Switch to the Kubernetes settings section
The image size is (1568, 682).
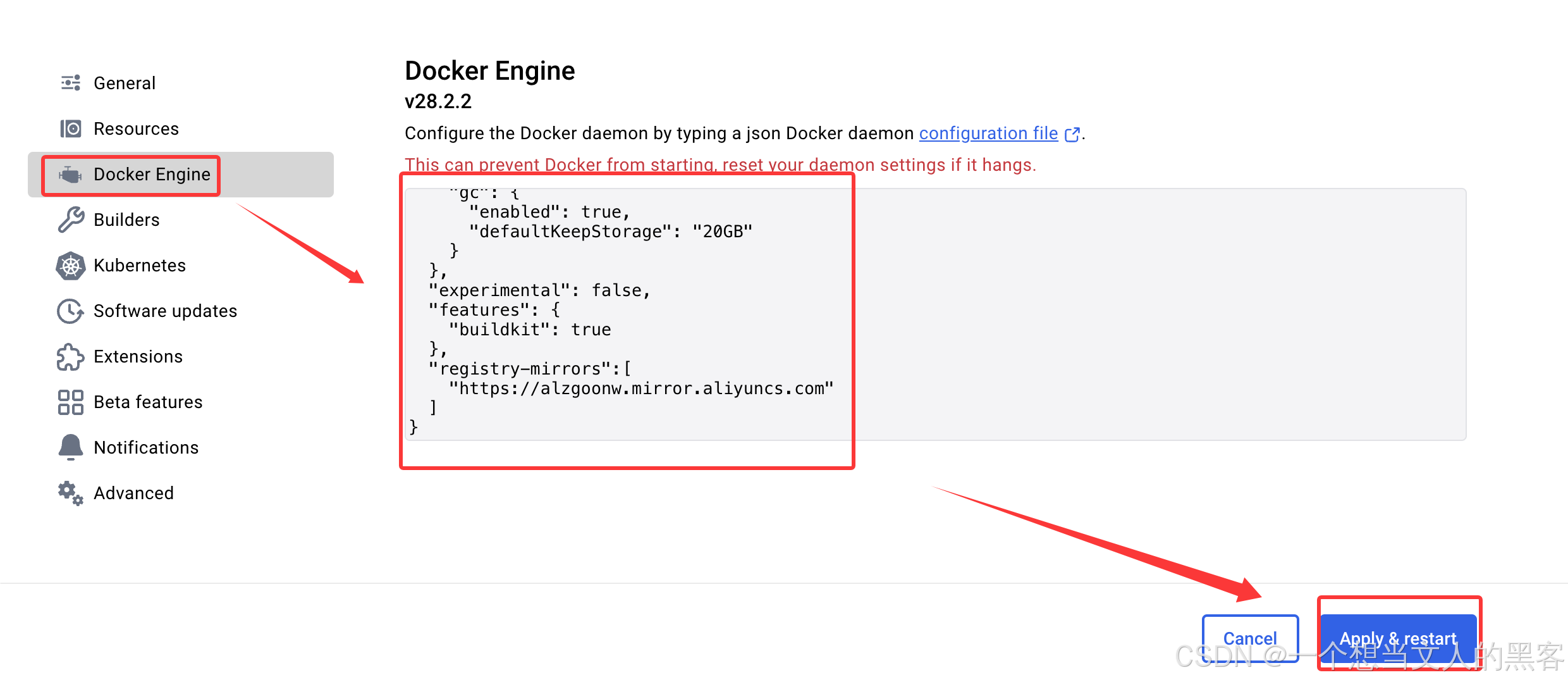140,265
